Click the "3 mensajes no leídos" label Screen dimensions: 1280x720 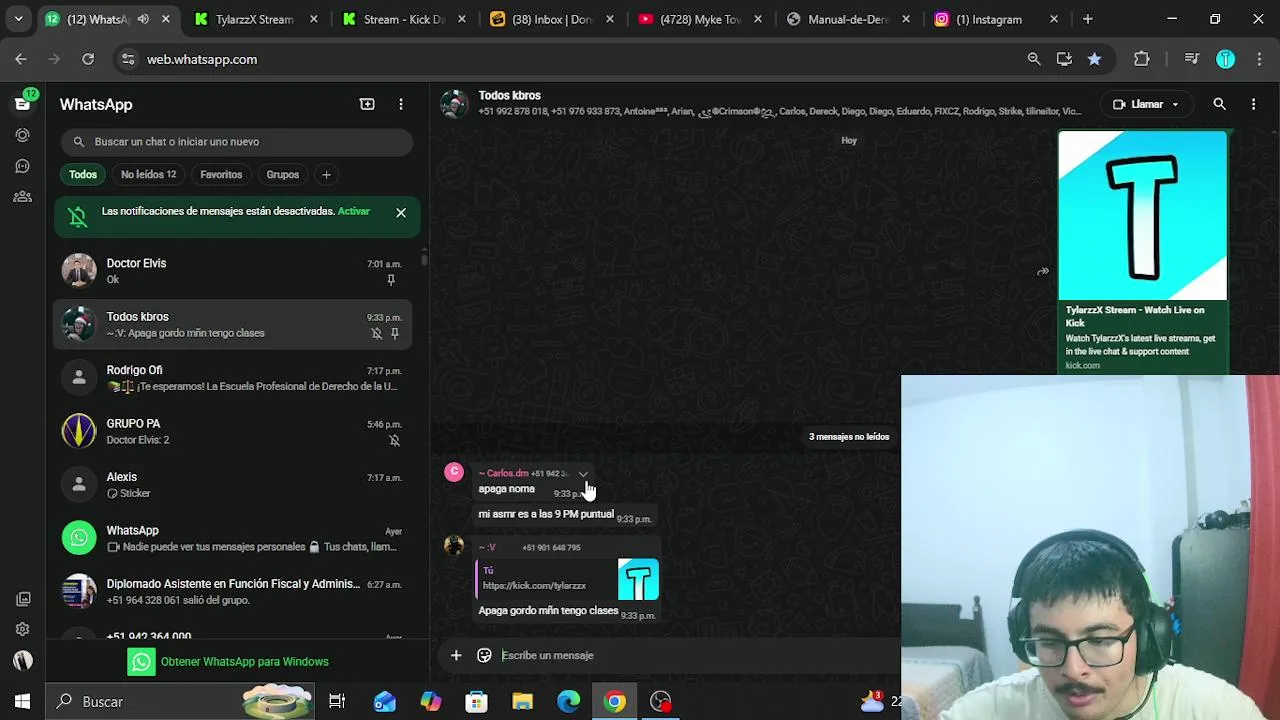(x=849, y=437)
